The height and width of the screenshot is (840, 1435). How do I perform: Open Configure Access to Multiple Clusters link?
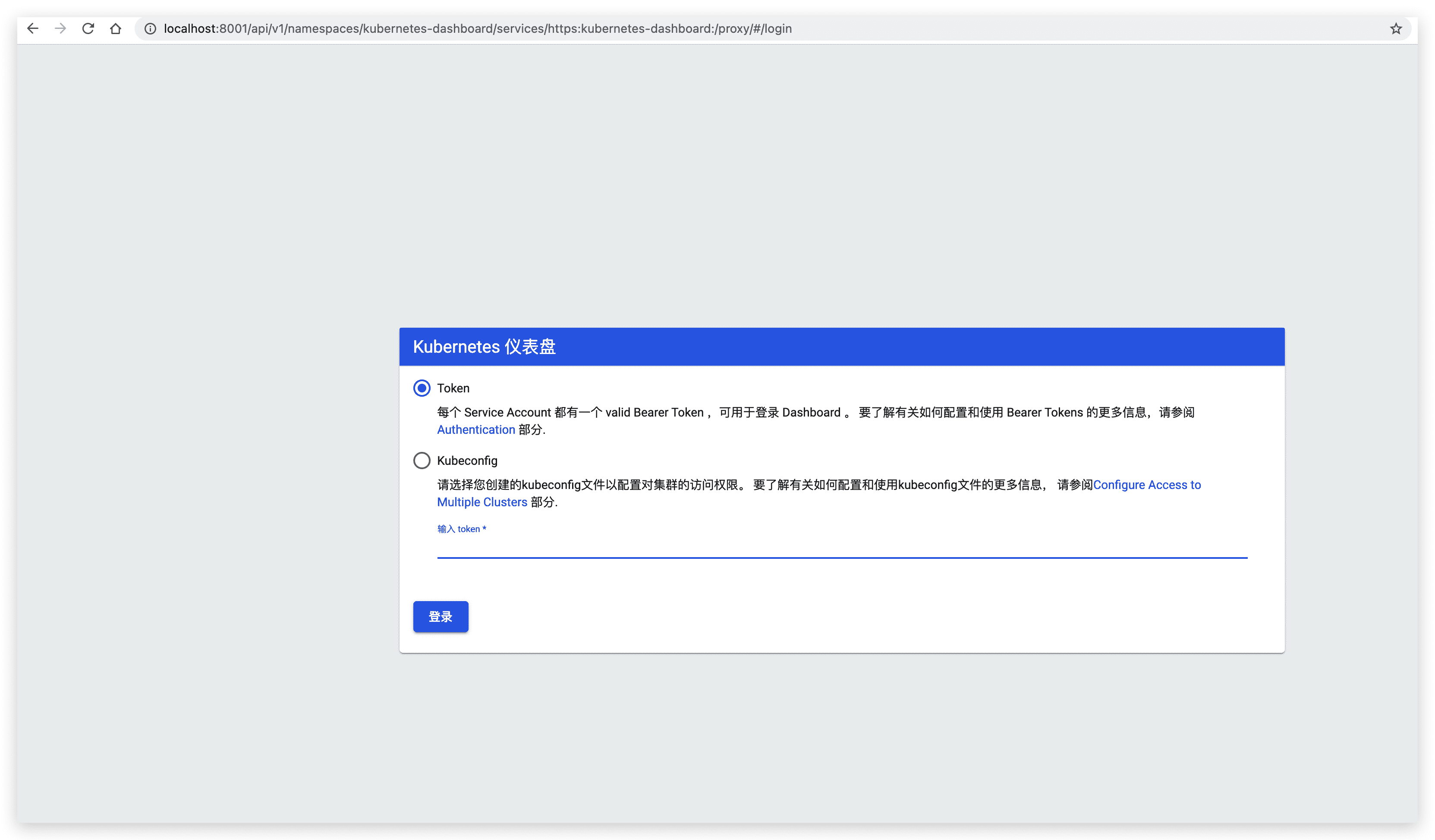[x=1146, y=485]
